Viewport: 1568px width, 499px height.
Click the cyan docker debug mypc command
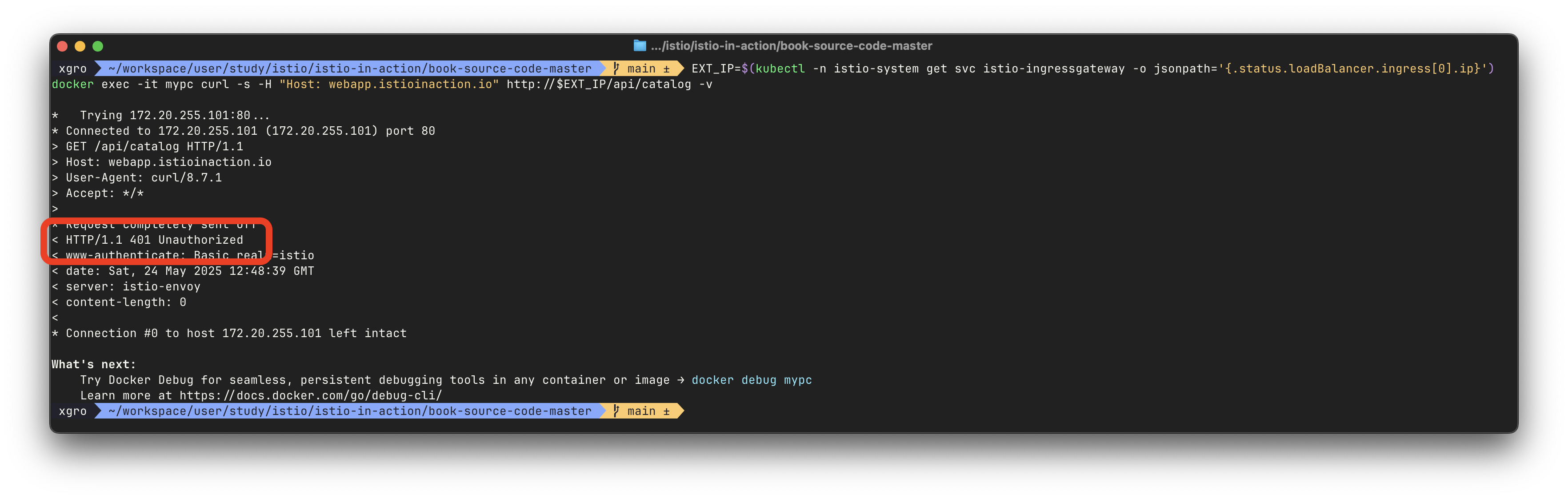tap(752, 379)
